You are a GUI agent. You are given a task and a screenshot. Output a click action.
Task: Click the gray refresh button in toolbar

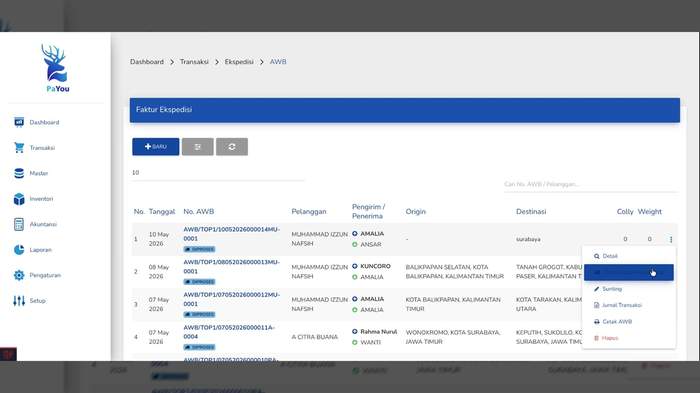(232, 146)
